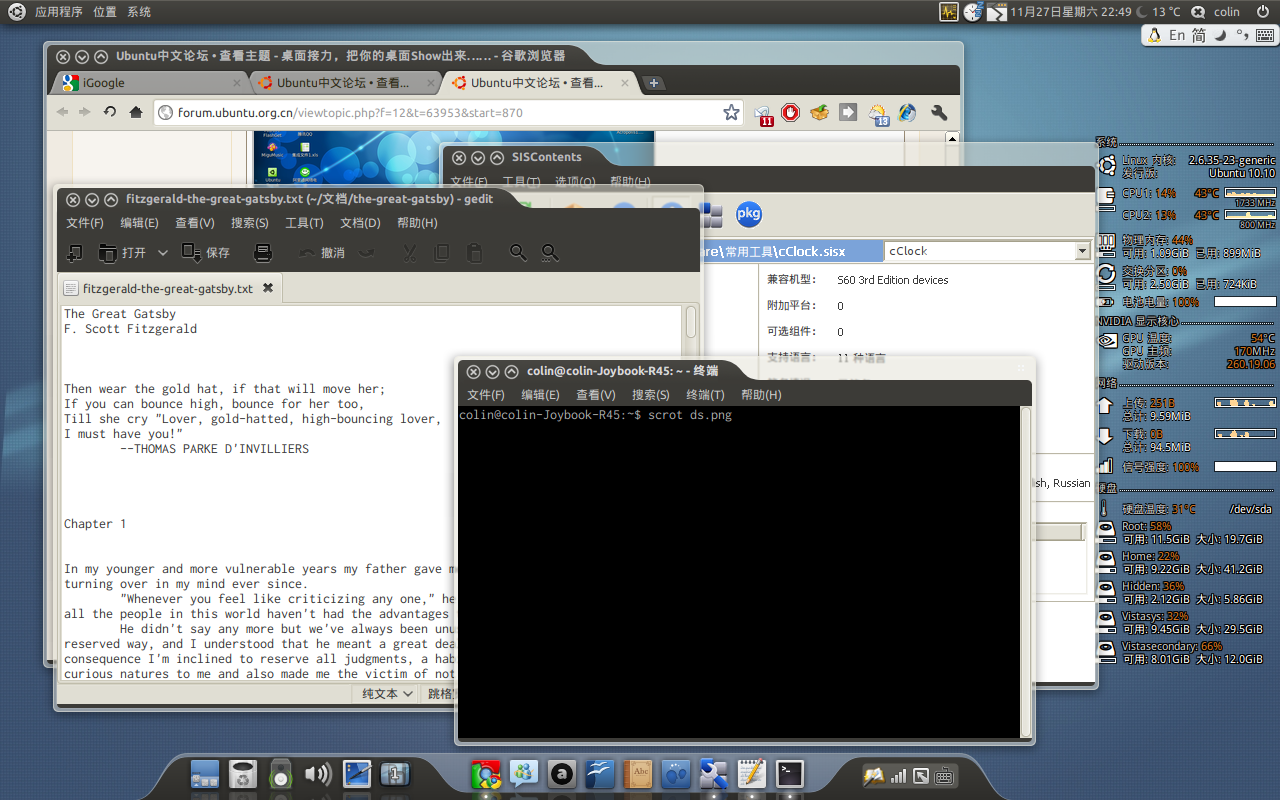Open the terminal's 终端(T) menu
The height and width of the screenshot is (800, 1280).
coord(705,395)
